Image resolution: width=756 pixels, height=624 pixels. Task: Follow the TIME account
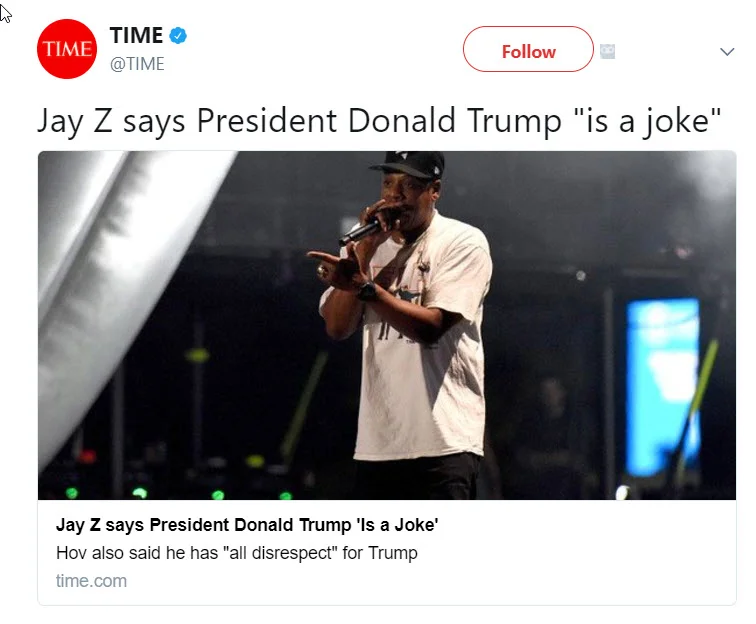coord(528,50)
